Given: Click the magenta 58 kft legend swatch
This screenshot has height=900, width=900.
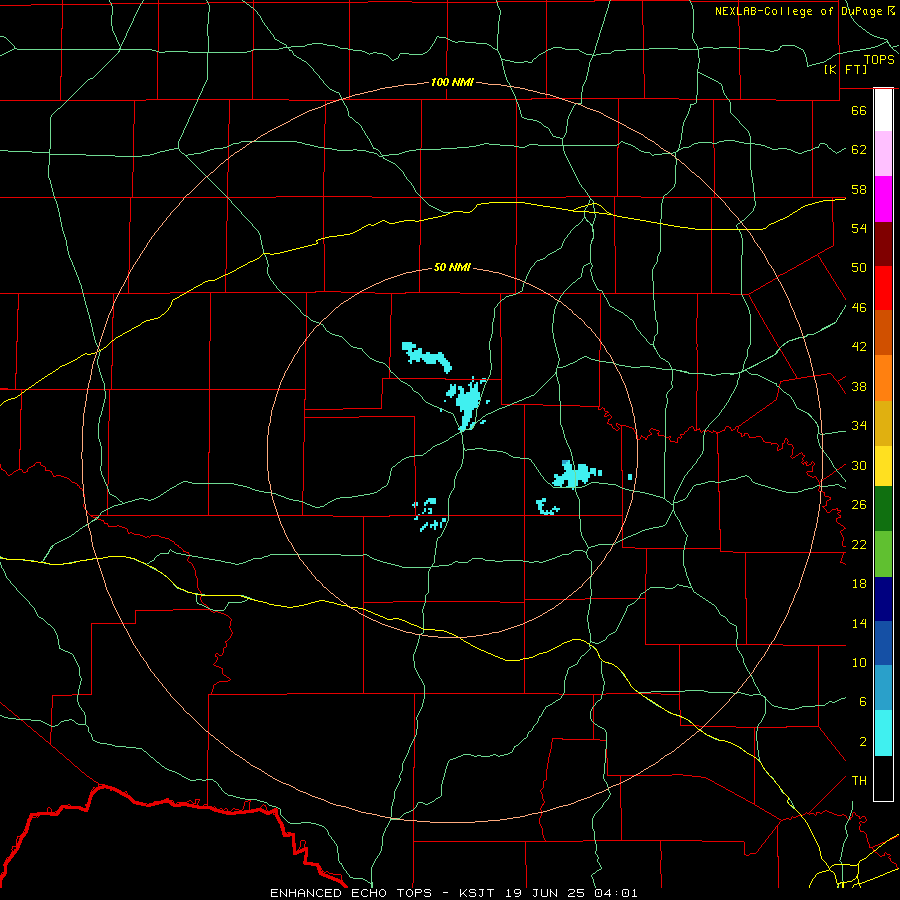Looking at the screenshot, I should tap(883, 199).
